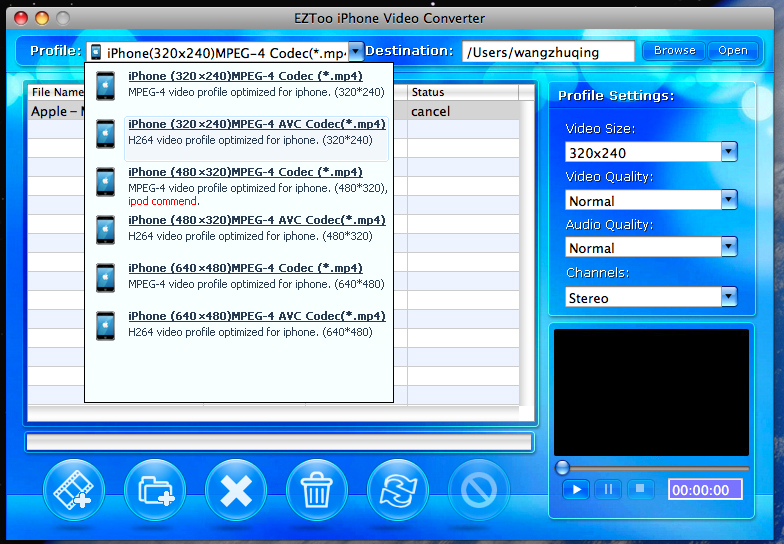Click the iPhone icon beside 320x240 MPEG-4 Codec
Viewport: 784px width, 544px height.
tap(106, 86)
